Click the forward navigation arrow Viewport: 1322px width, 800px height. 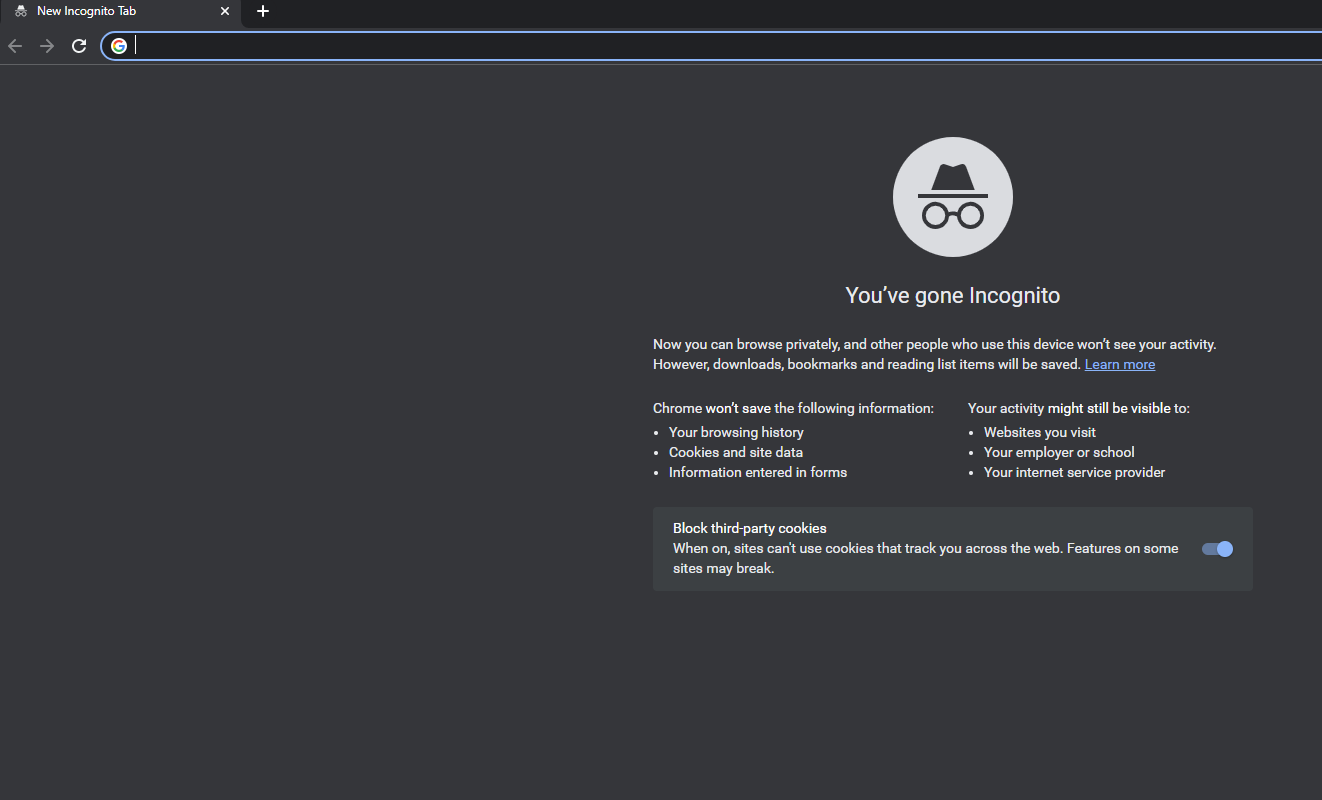click(46, 45)
